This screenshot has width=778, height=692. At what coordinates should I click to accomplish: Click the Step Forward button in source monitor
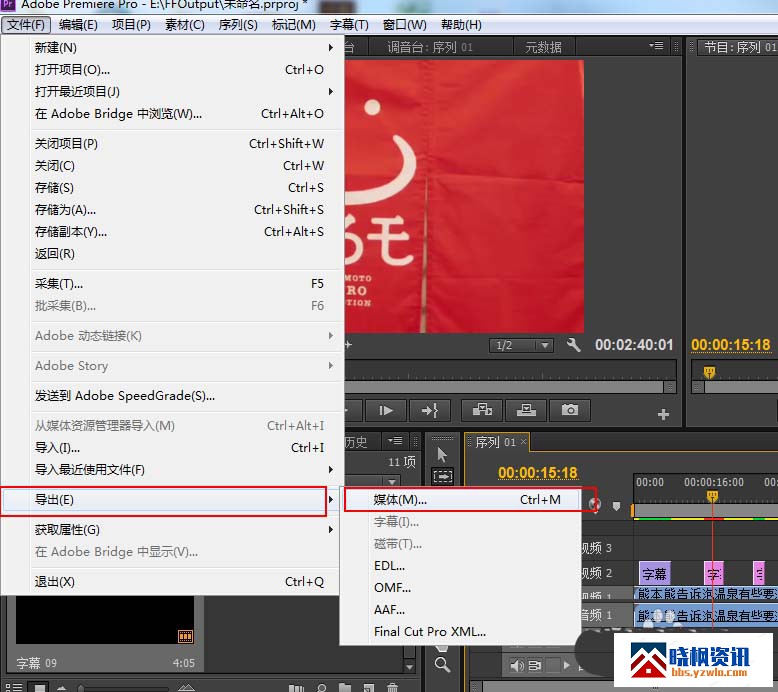point(386,410)
